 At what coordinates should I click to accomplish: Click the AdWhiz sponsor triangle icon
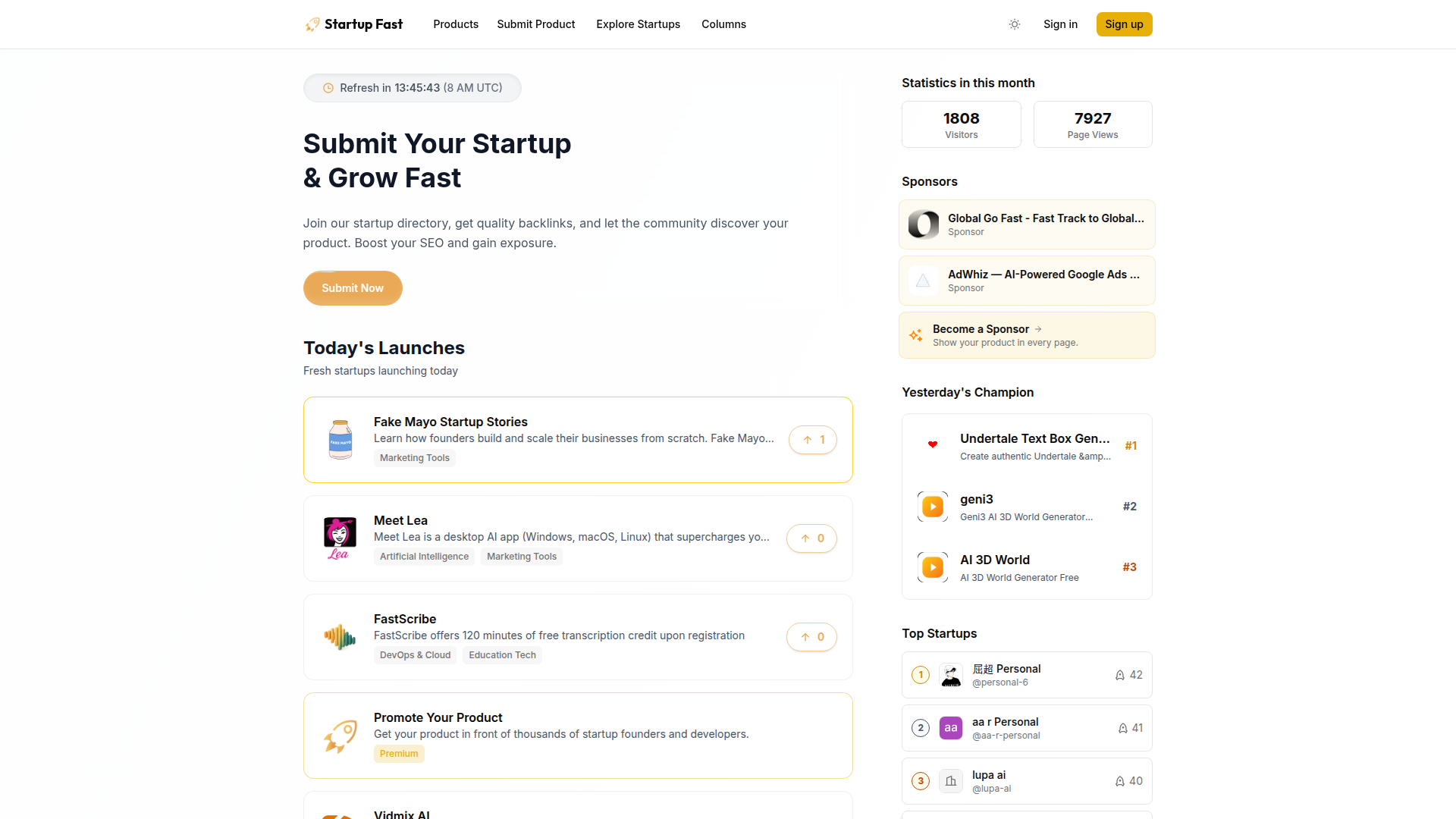point(923,281)
